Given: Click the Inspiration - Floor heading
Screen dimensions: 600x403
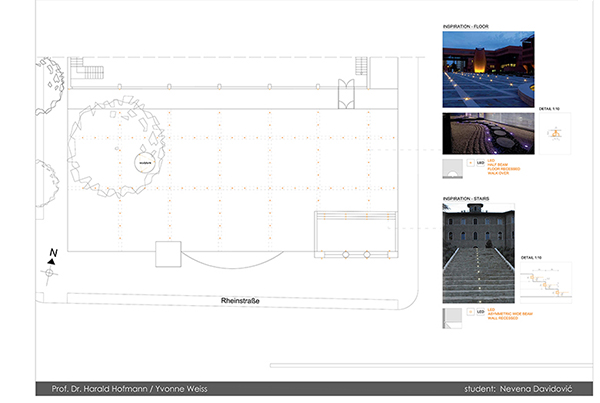Looking at the screenshot, I should 466,26.
